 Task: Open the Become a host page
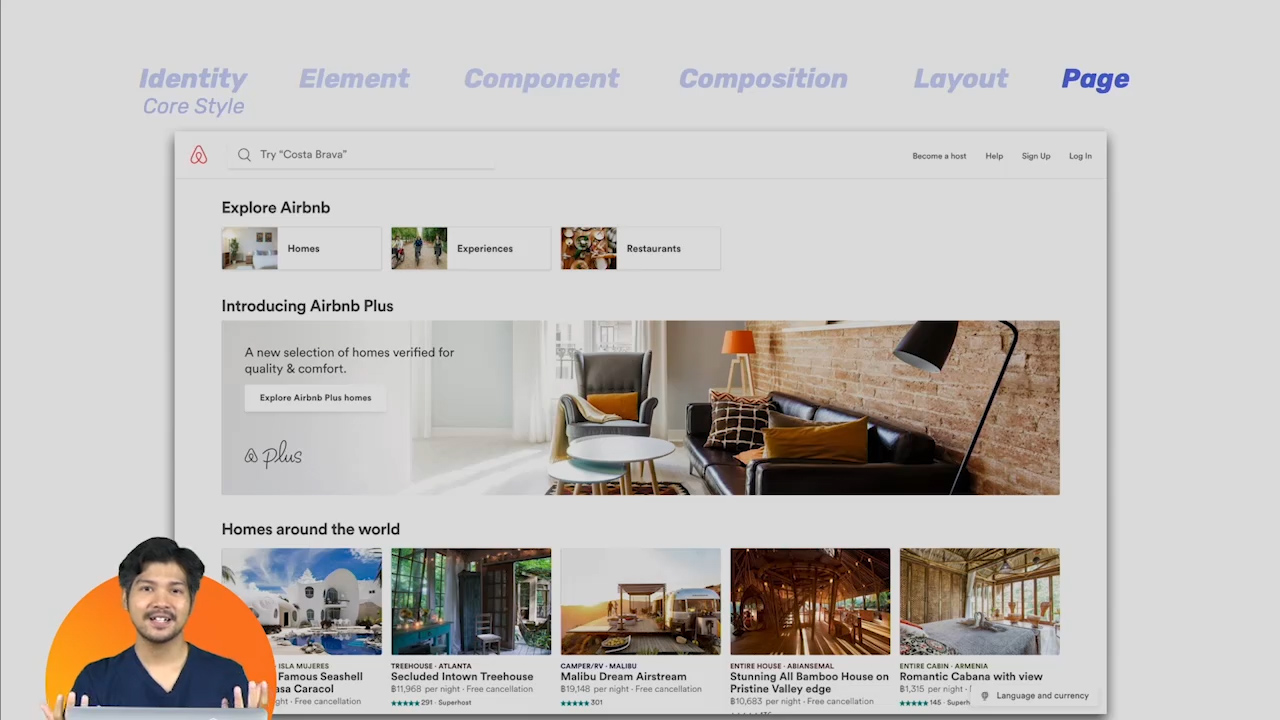pos(939,155)
